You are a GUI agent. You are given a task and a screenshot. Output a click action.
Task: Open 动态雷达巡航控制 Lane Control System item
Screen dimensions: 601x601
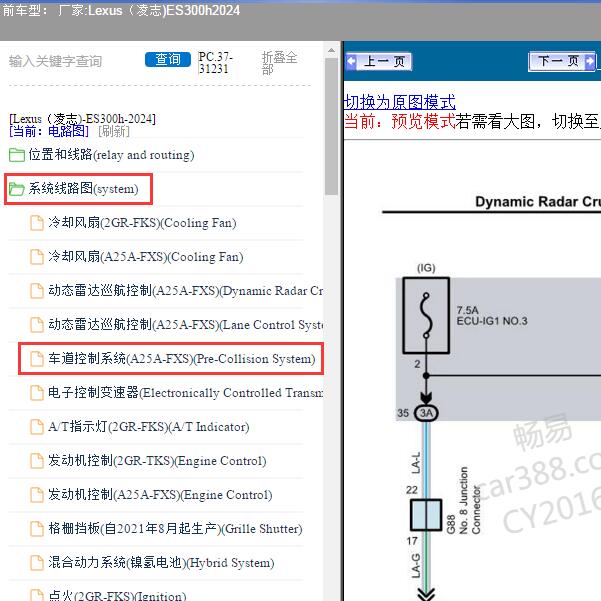click(x=186, y=325)
